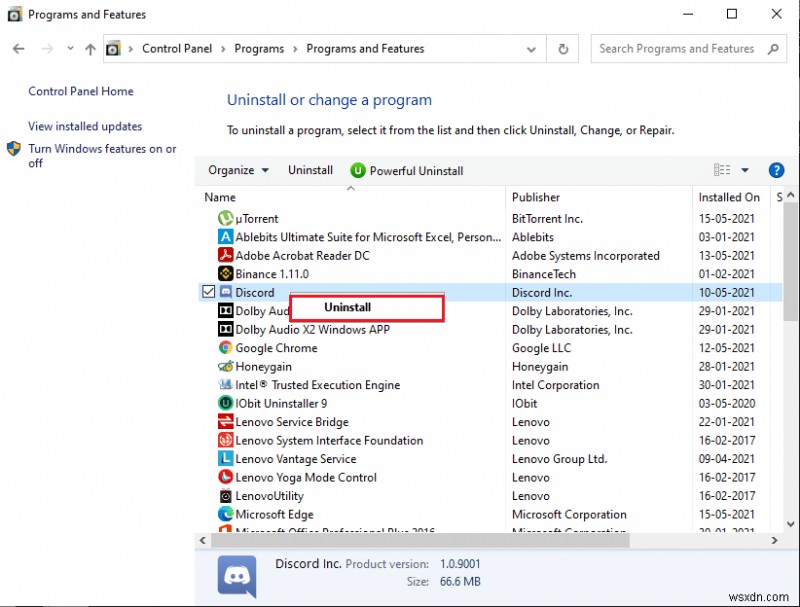Open View installed updates link
Screen dimensions: 800x607
point(85,127)
